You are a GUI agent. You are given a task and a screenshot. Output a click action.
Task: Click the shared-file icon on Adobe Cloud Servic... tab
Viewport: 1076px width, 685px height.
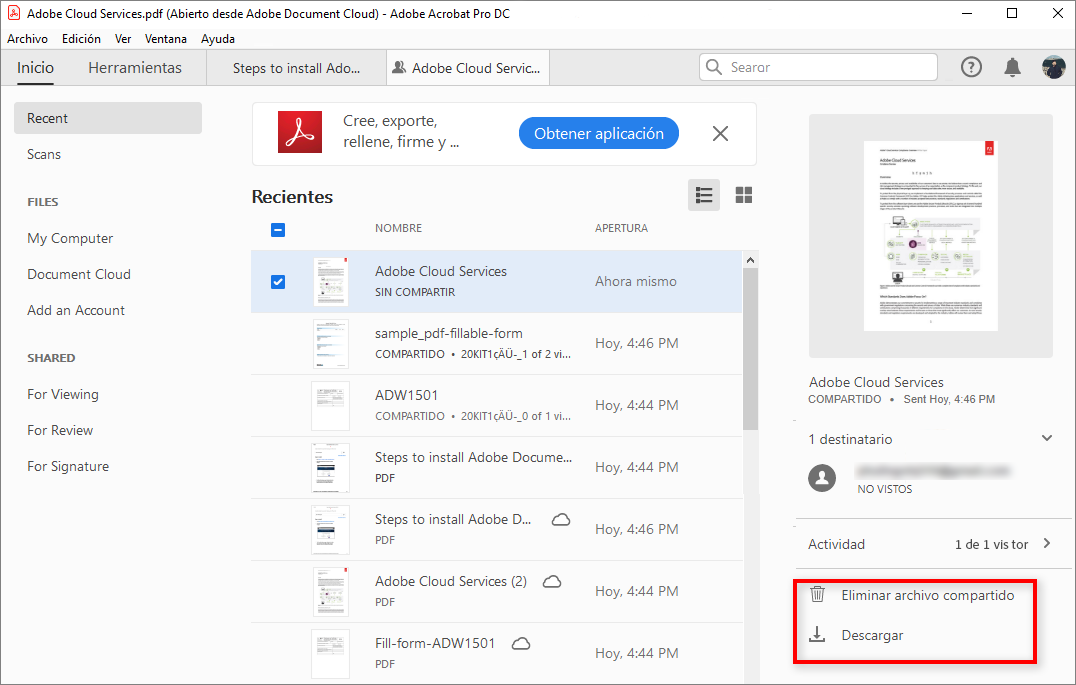pyautogui.click(x=399, y=67)
